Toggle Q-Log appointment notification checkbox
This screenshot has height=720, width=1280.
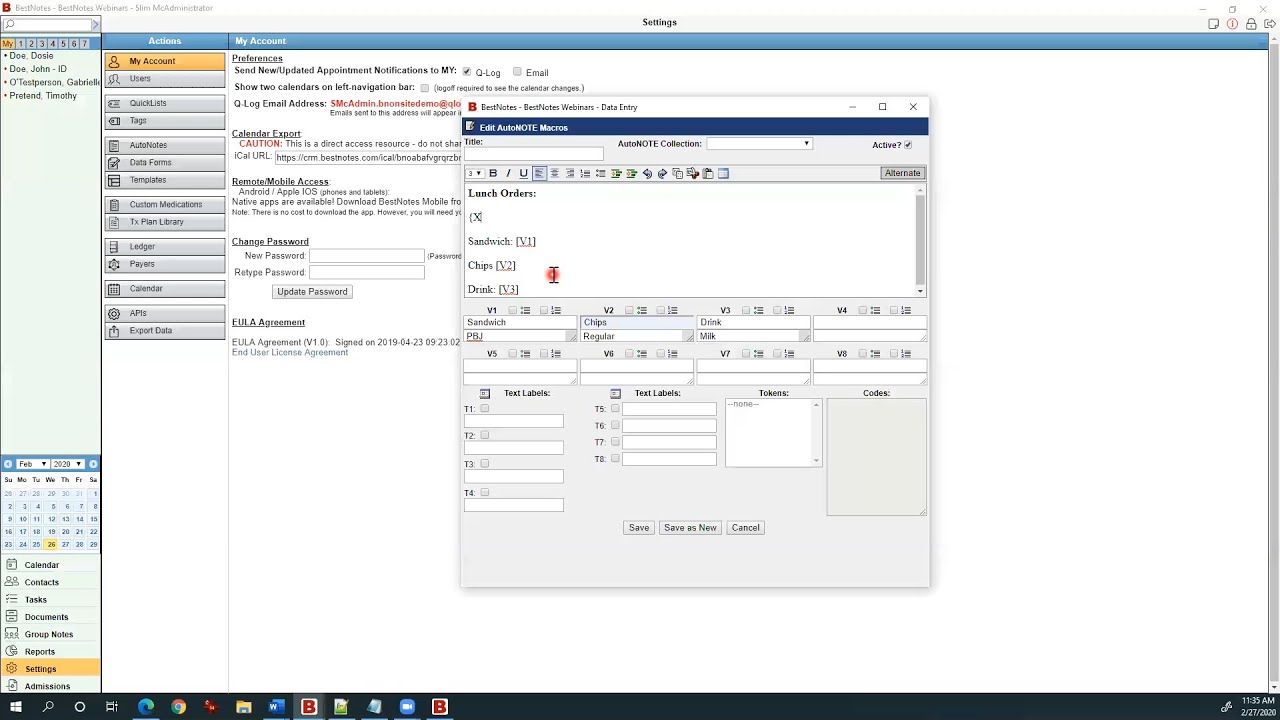click(x=466, y=71)
